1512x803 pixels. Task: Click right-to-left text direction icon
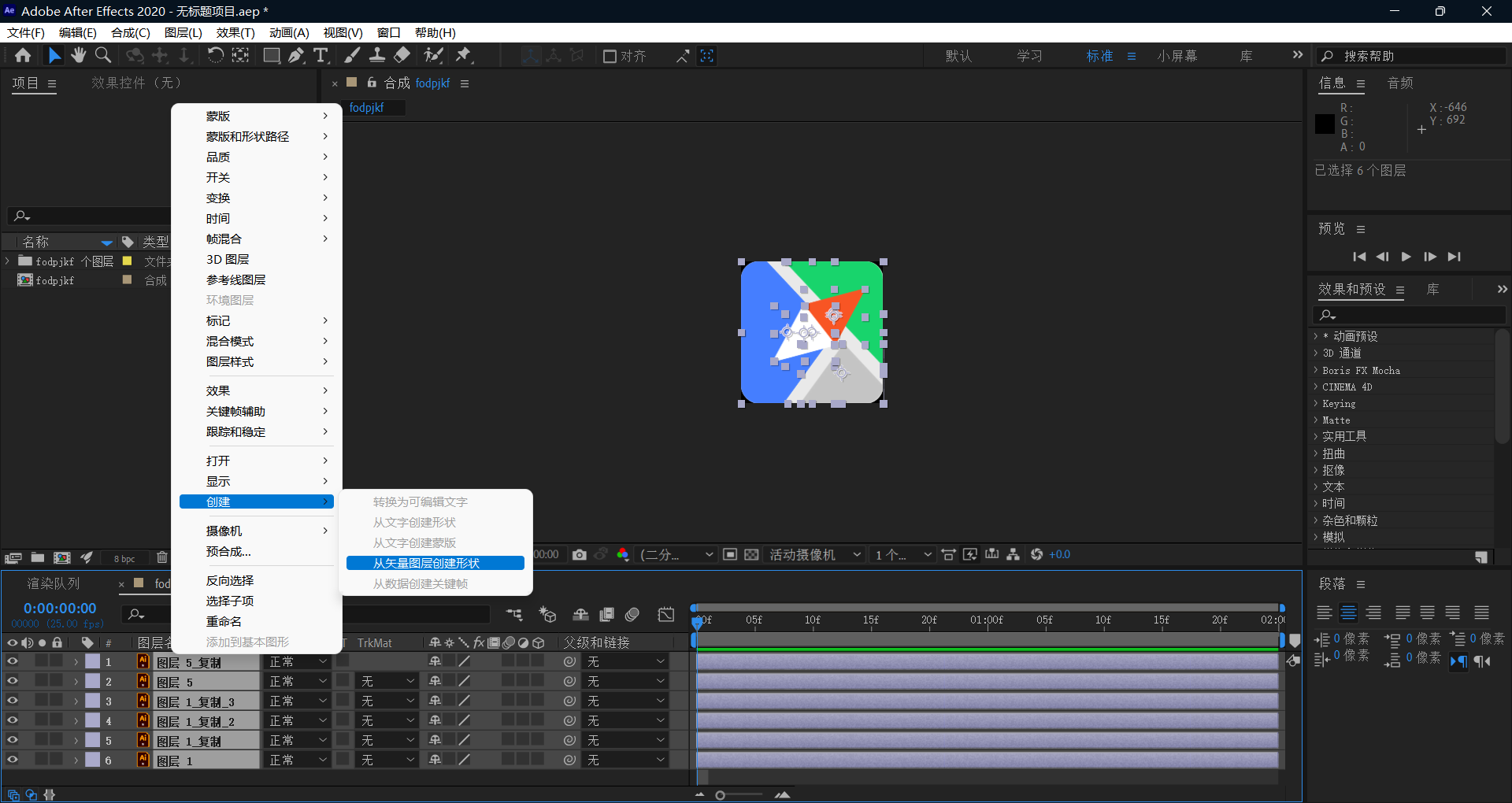point(1483,661)
